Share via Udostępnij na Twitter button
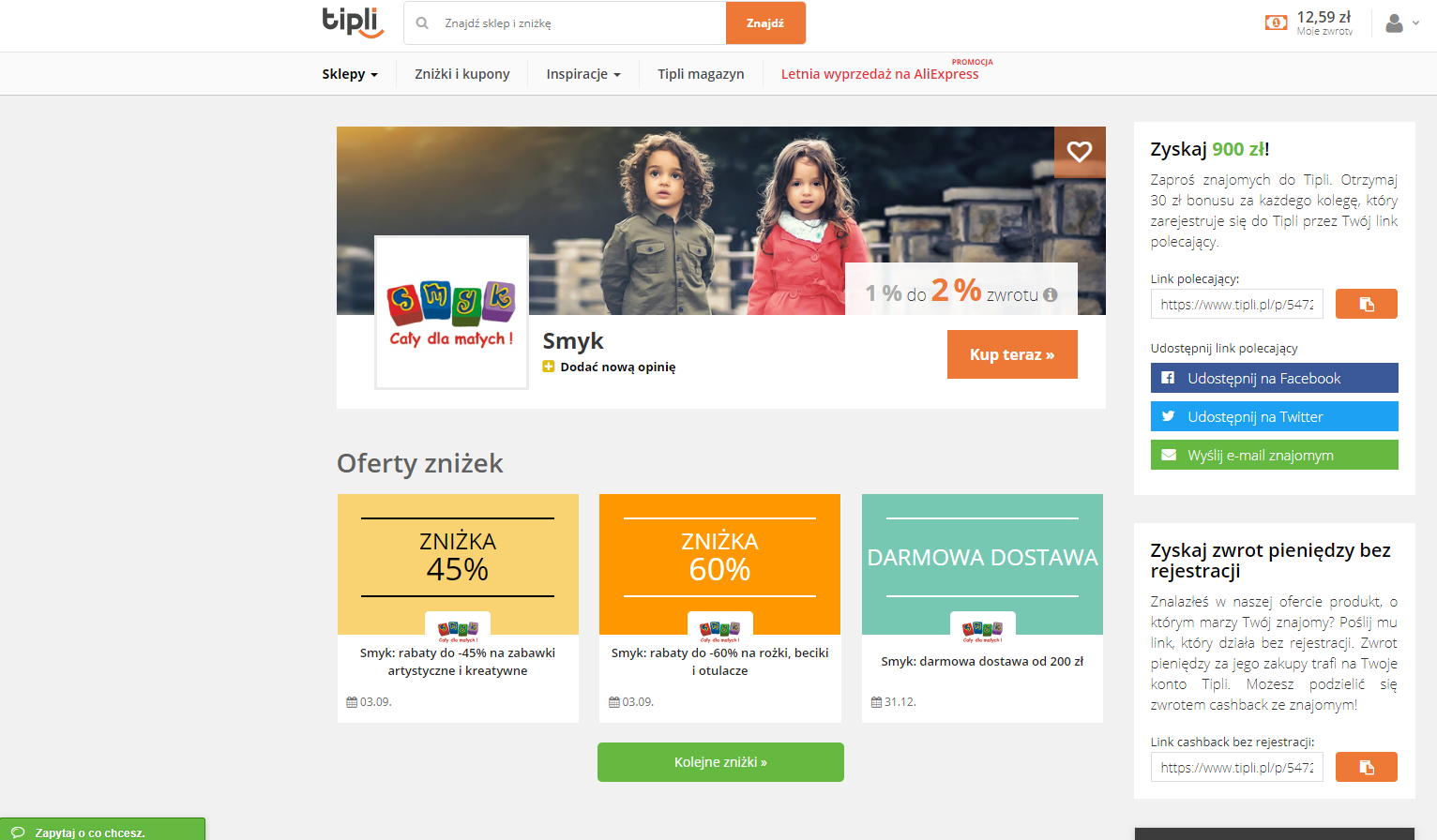 point(1274,416)
